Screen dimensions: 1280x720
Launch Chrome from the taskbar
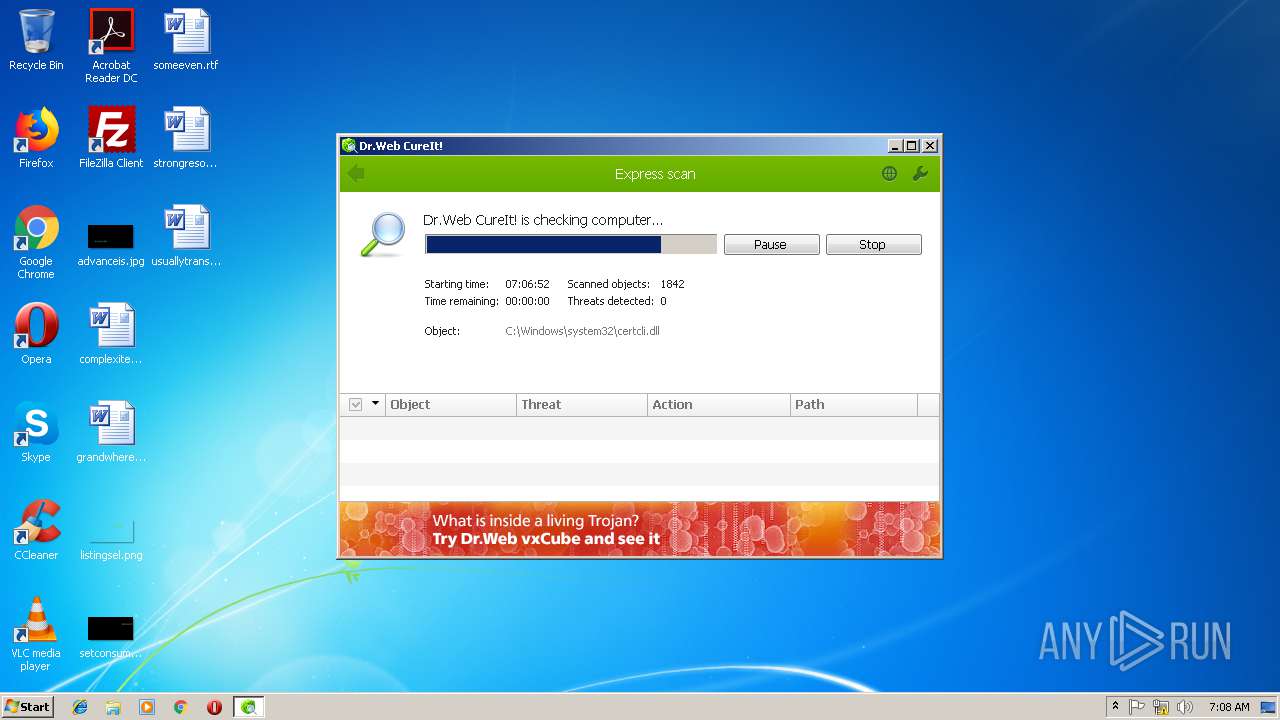[180, 707]
